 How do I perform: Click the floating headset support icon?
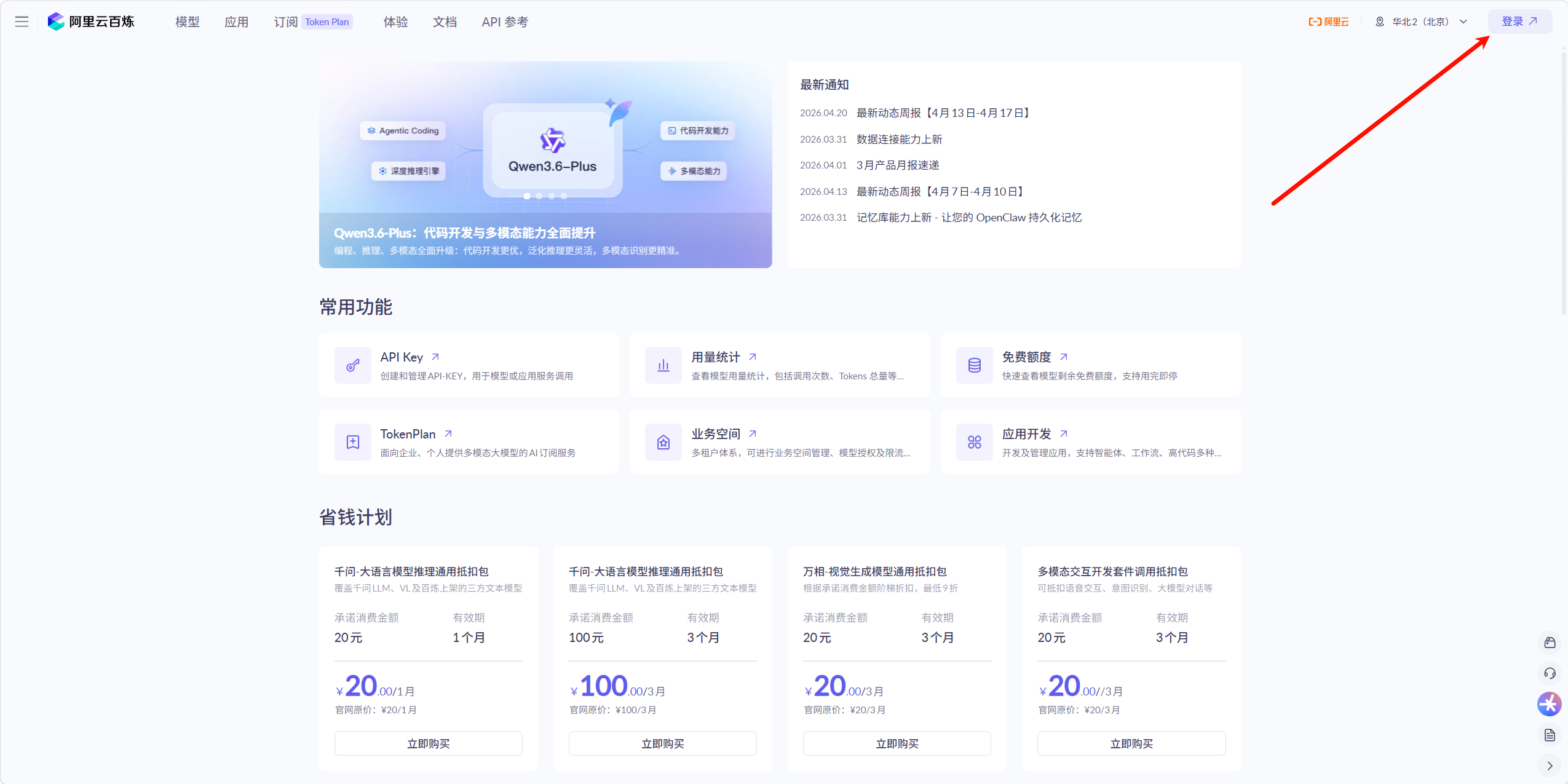point(1550,673)
